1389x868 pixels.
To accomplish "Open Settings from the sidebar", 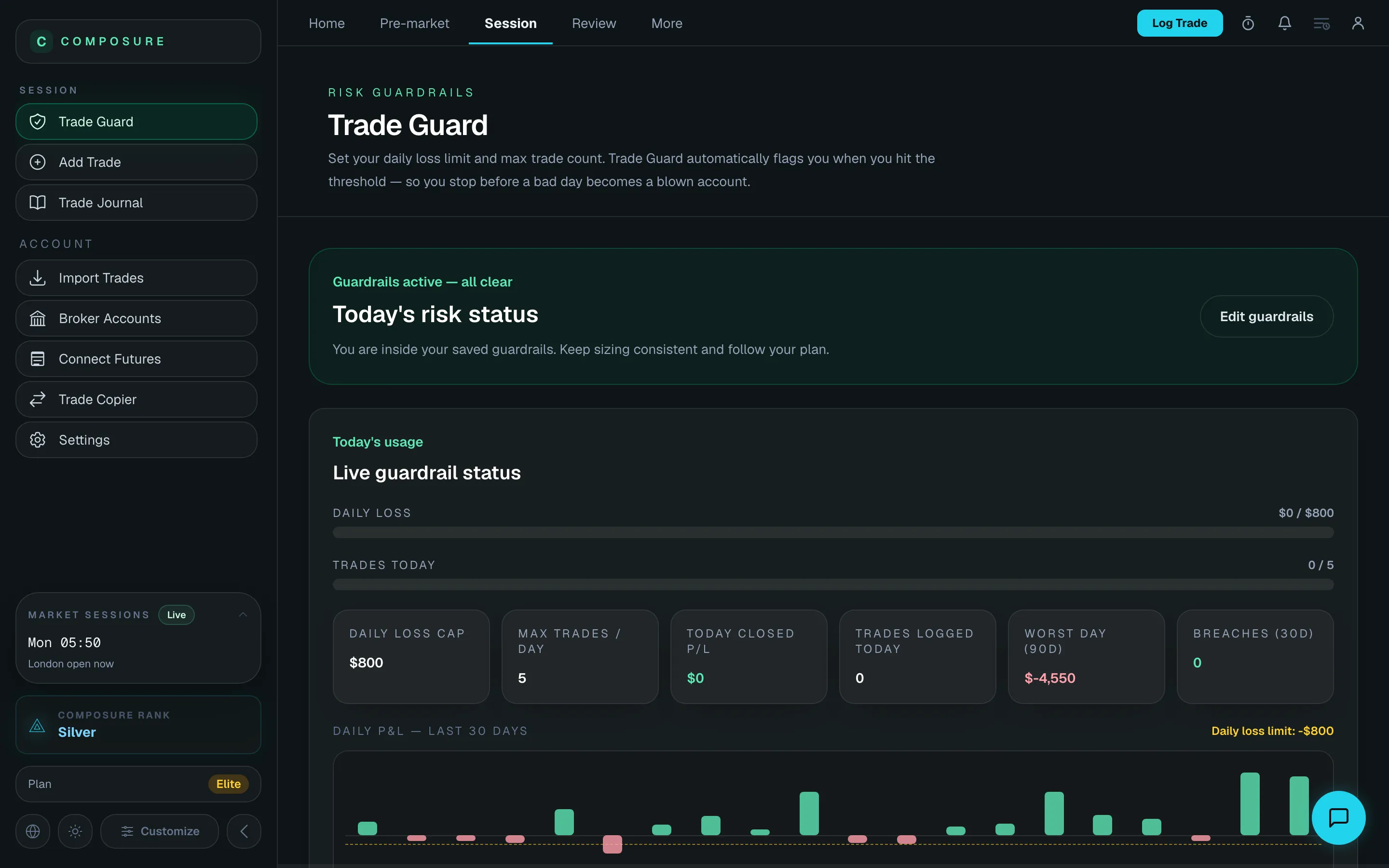I will [x=136, y=440].
